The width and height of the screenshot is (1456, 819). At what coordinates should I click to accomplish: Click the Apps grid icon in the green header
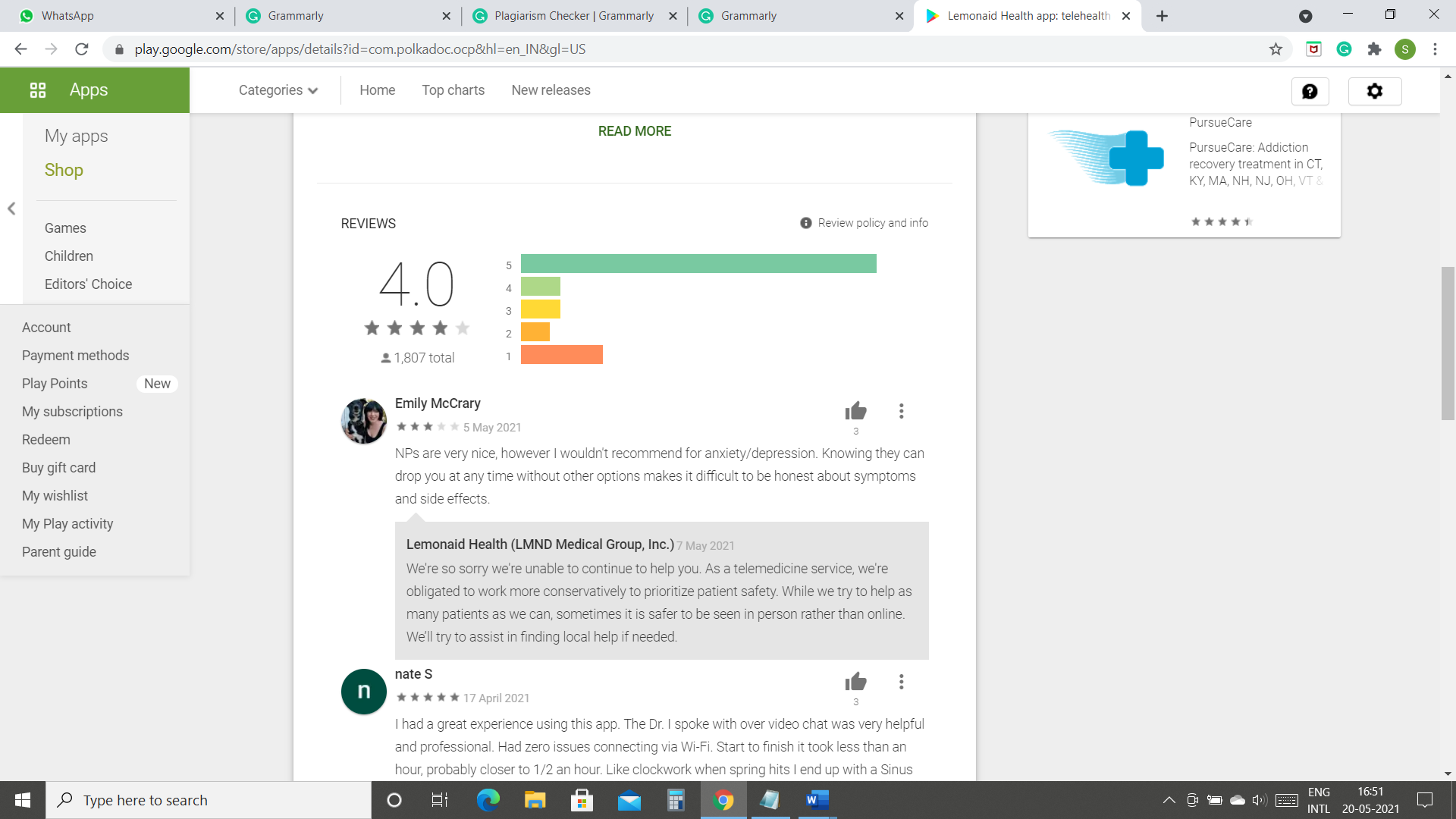(x=38, y=90)
